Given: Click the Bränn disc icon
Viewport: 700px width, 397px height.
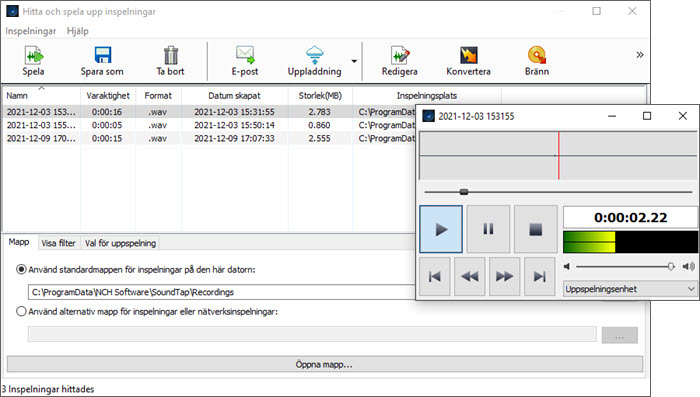Looking at the screenshot, I should 537,55.
